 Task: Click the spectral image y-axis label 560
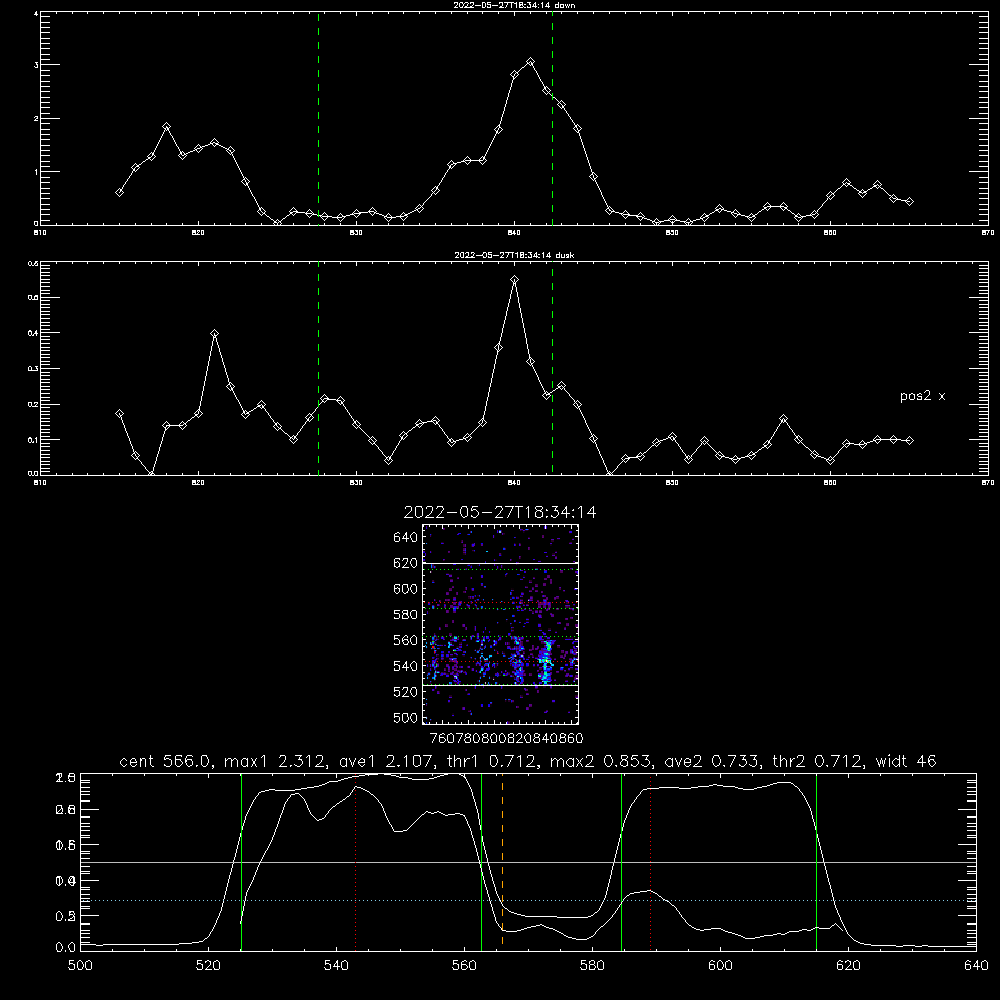click(x=406, y=640)
